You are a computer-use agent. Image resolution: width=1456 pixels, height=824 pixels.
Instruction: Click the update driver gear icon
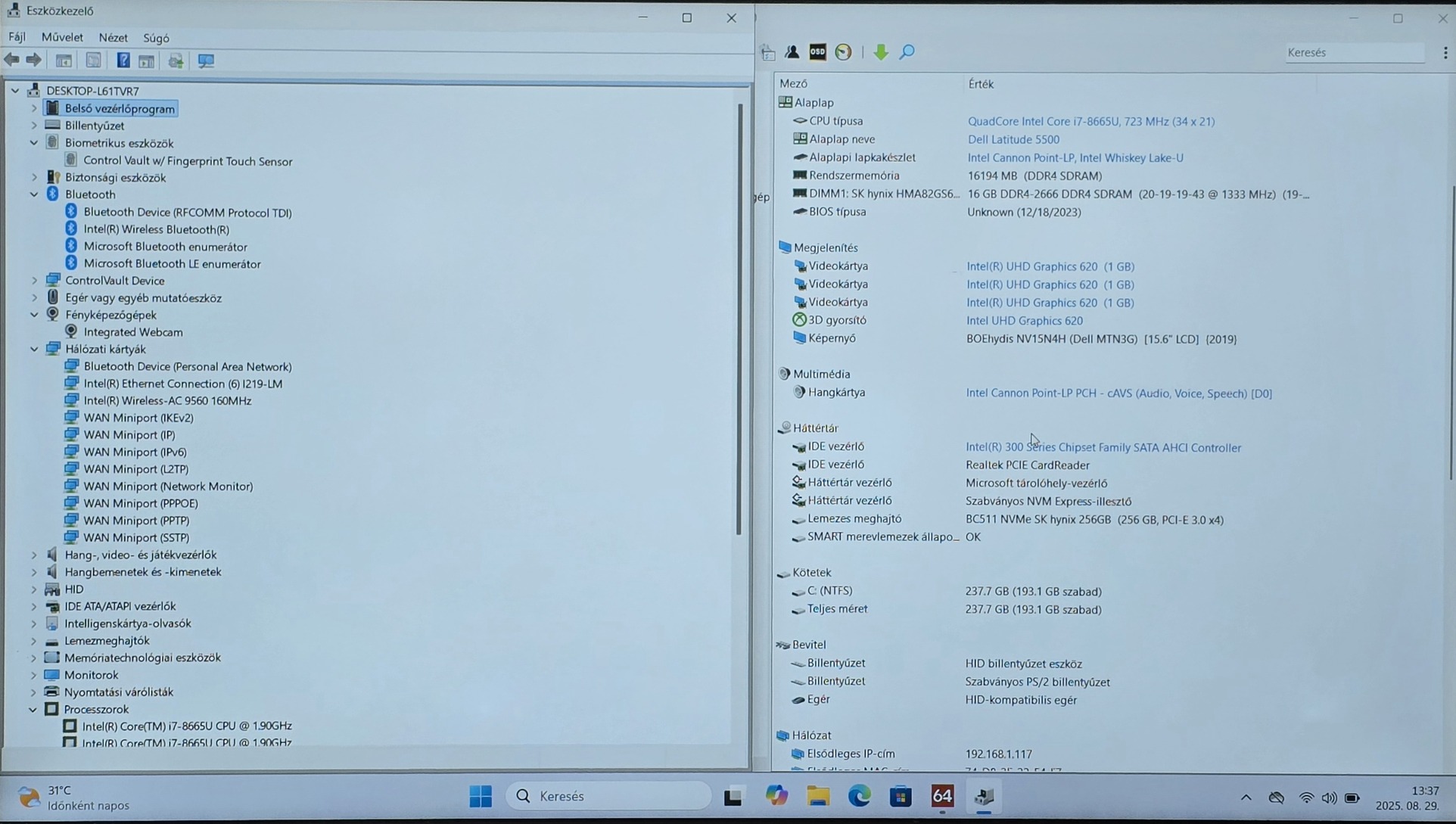(x=176, y=61)
